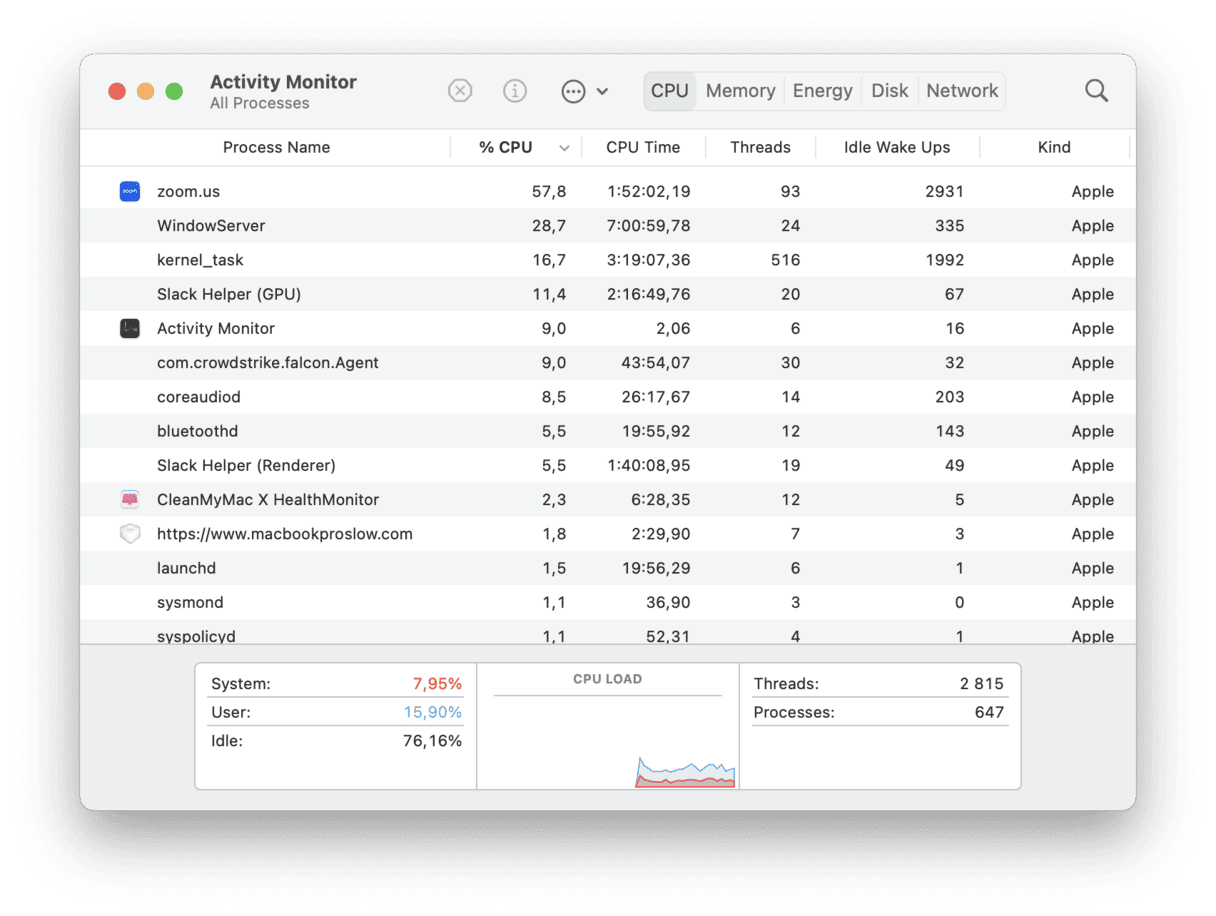This screenshot has height=916, width=1216.
Task: Open the search function with the magnifier icon
Action: point(1096,90)
